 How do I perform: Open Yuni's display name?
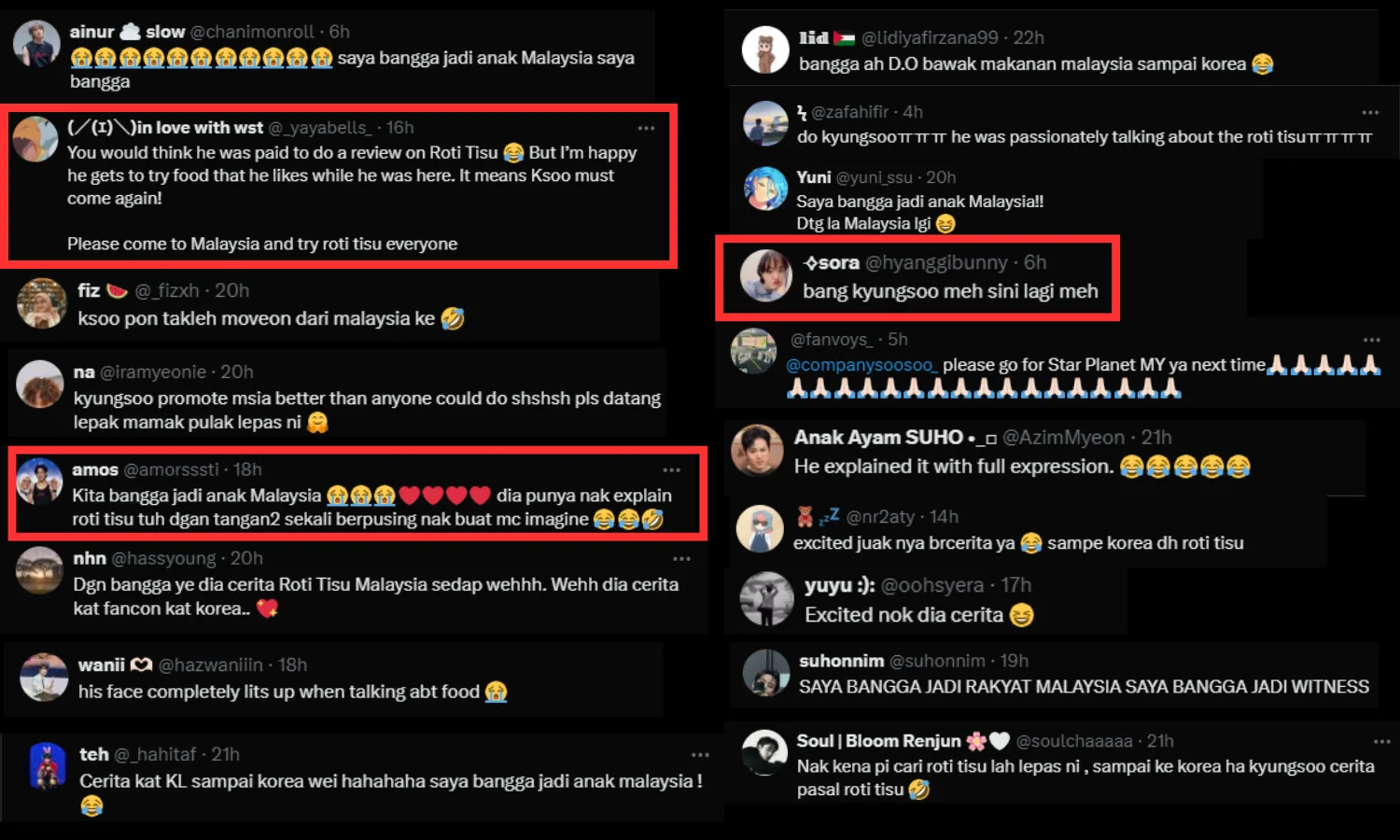(813, 177)
